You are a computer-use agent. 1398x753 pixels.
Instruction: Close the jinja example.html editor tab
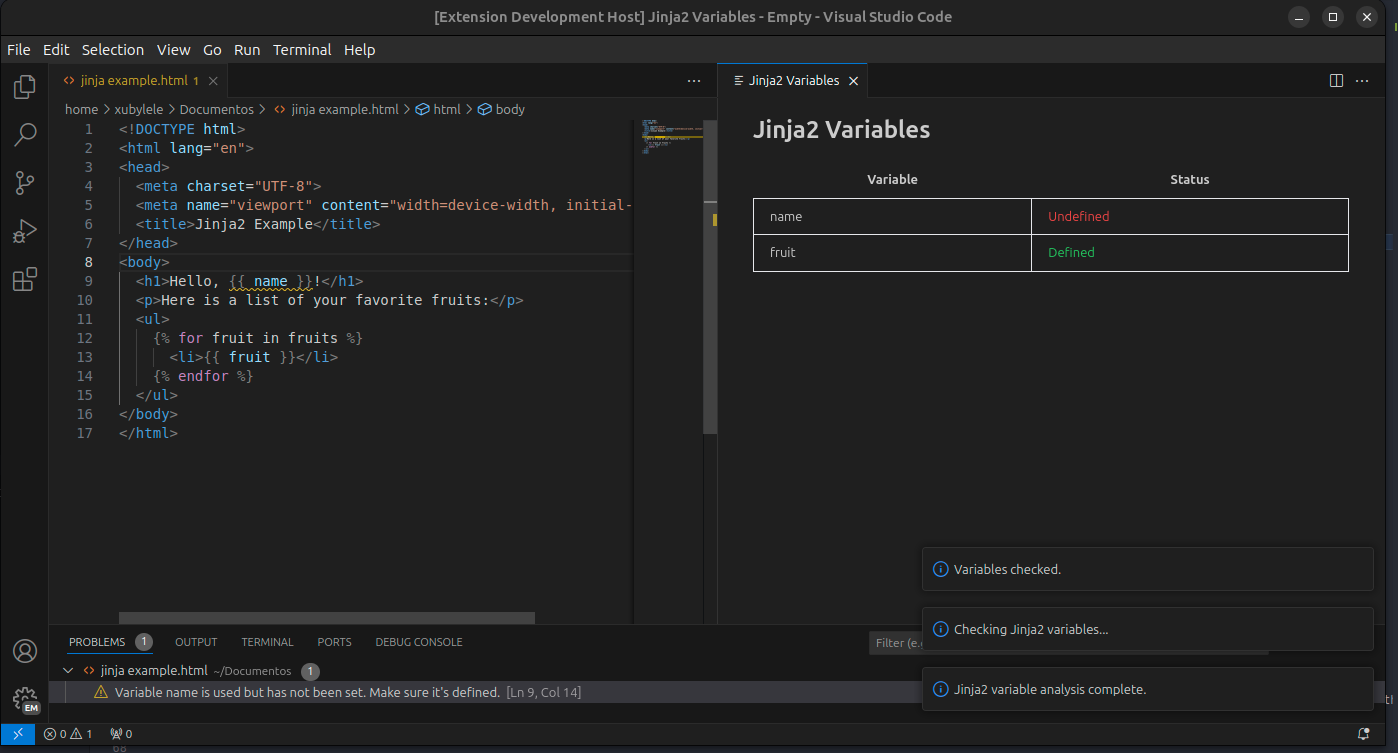pos(213,81)
